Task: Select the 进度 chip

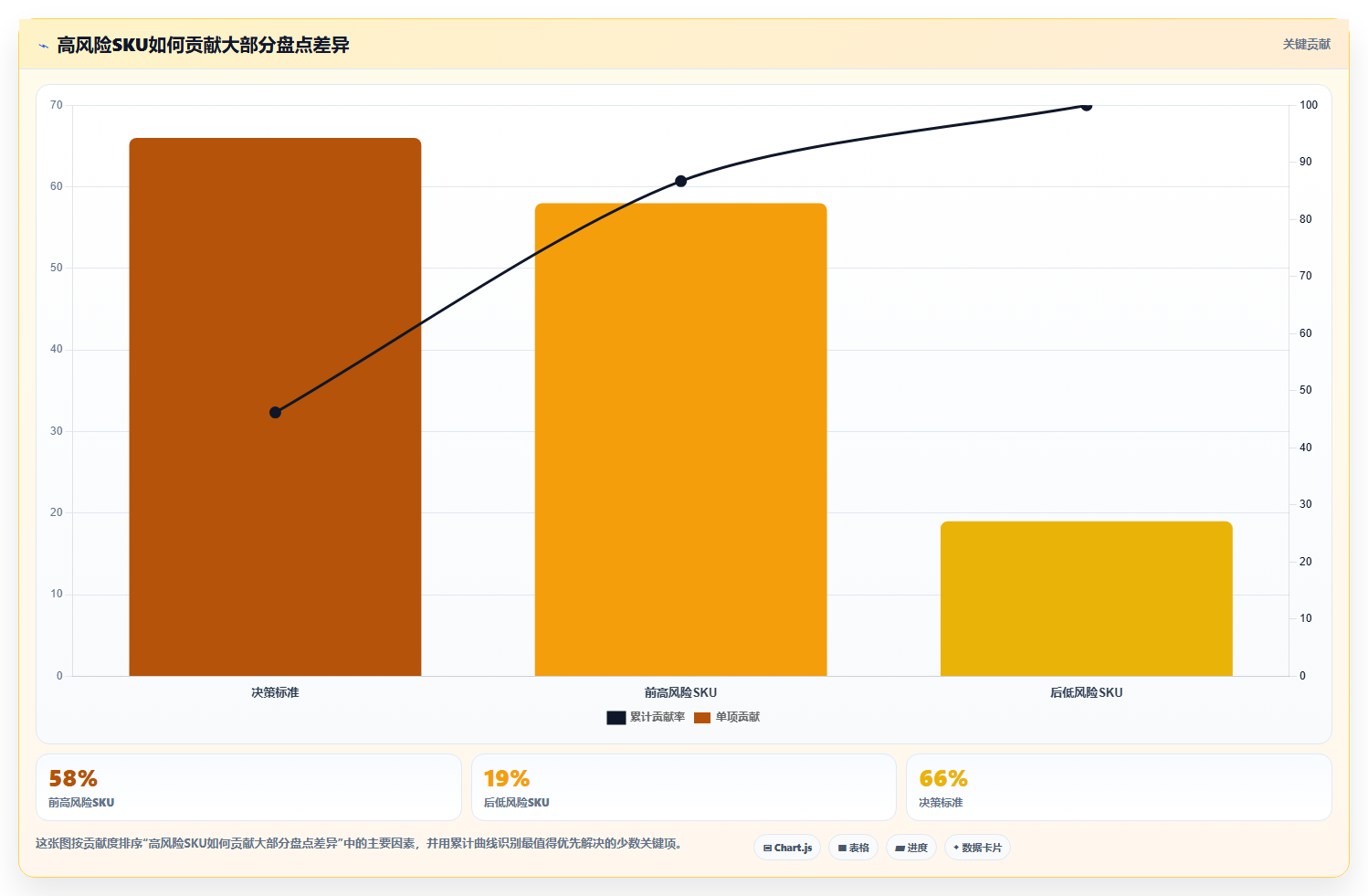Action: 911,848
